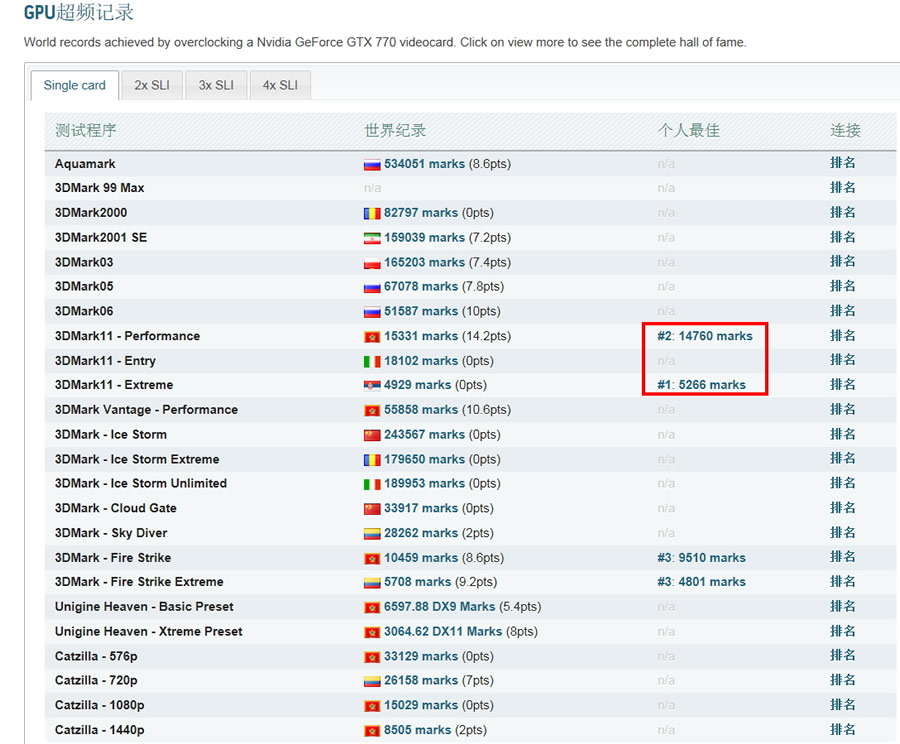
Task: Click the flag icon in the 3DMark2001 SE row
Action: [x=372, y=238]
